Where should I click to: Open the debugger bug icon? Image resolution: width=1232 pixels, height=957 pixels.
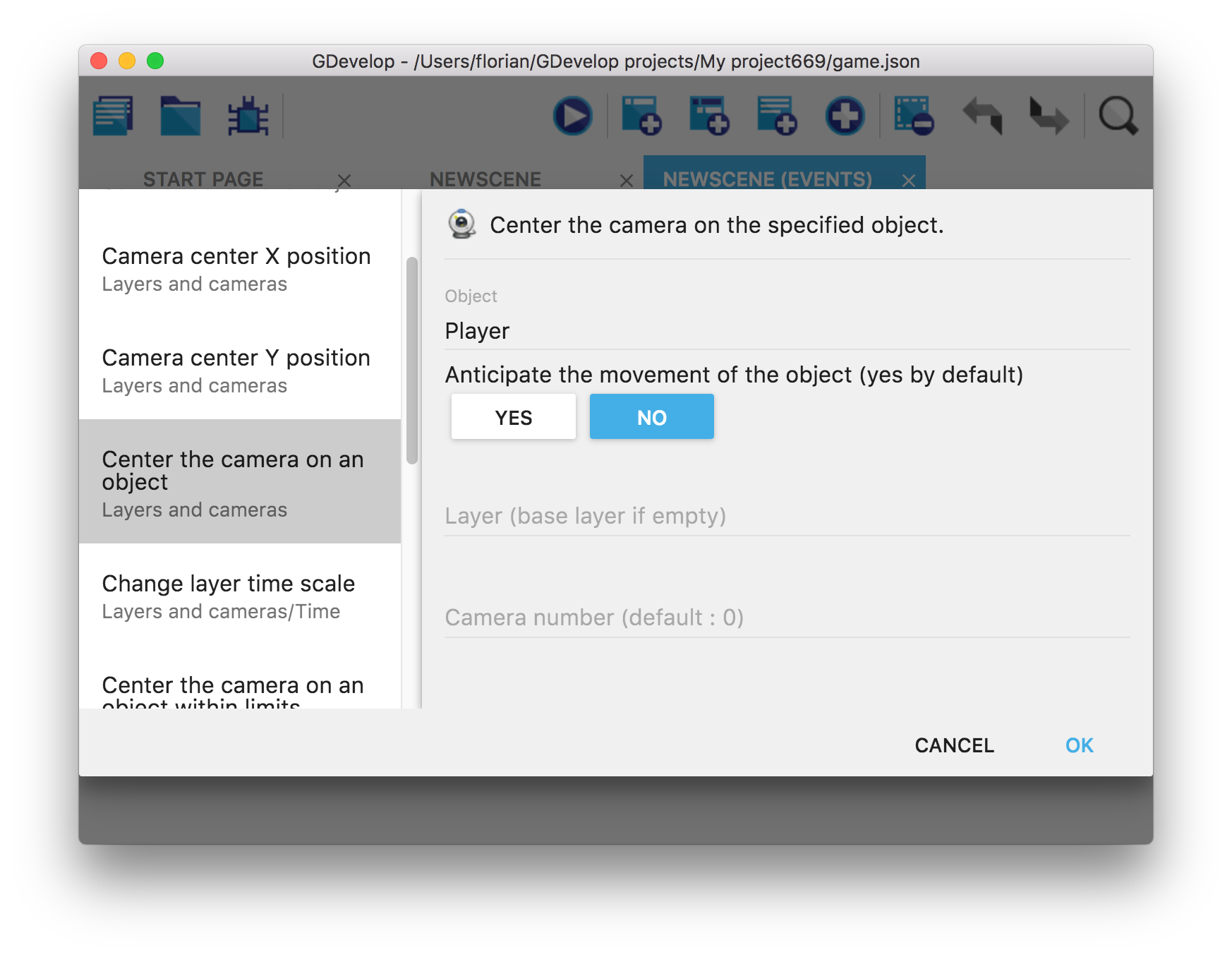click(248, 116)
